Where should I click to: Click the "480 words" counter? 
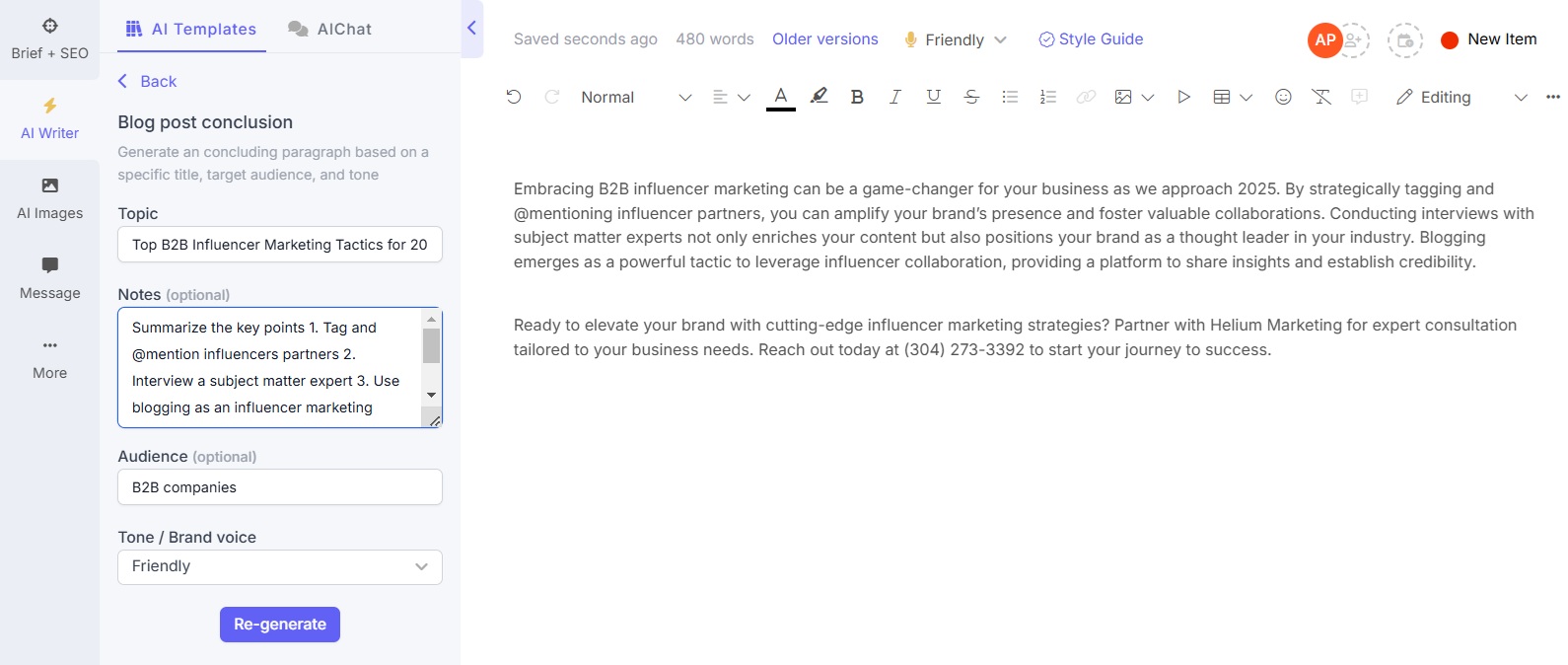coord(715,38)
